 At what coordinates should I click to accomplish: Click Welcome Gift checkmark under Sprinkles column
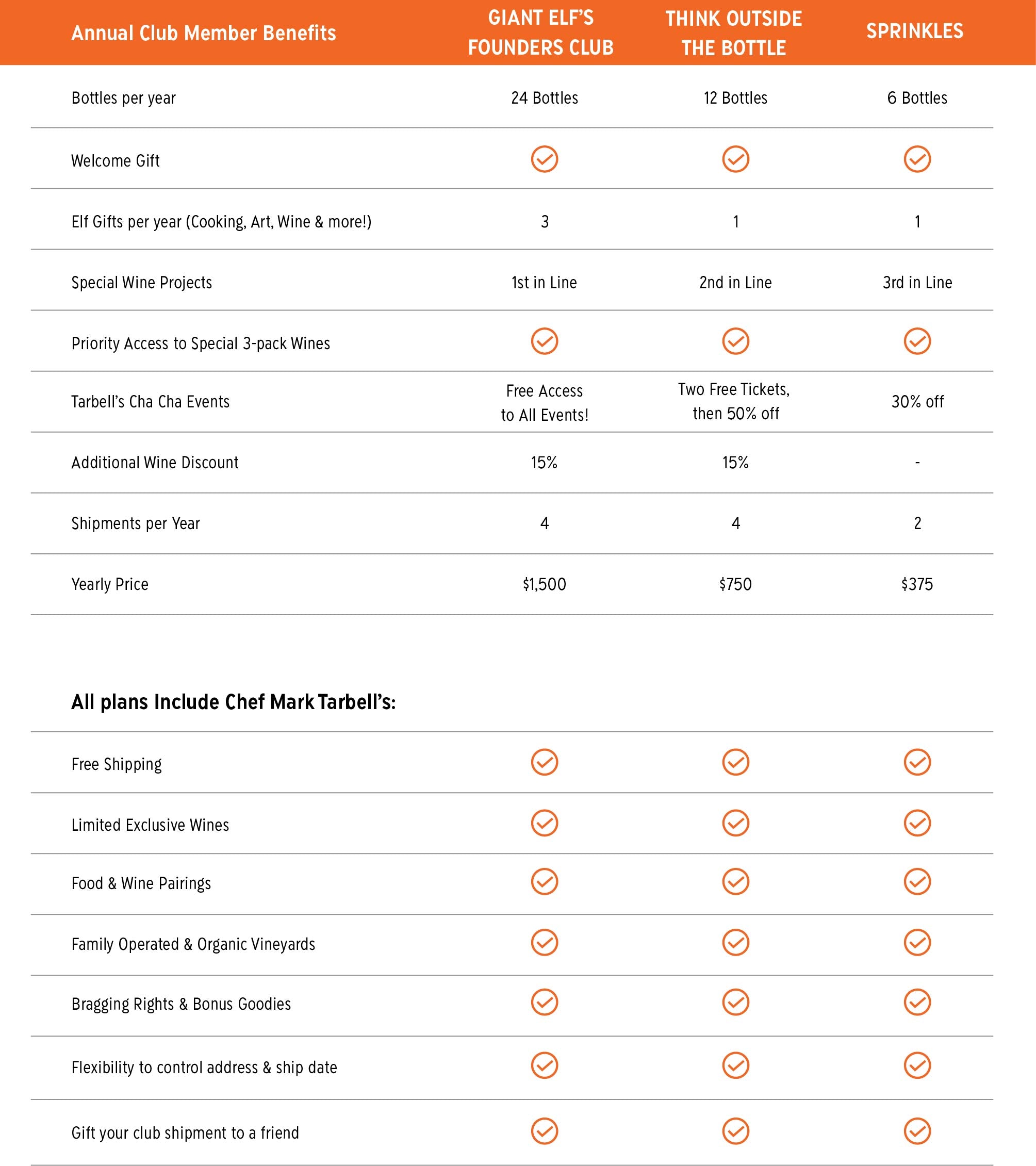coord(917,159)
